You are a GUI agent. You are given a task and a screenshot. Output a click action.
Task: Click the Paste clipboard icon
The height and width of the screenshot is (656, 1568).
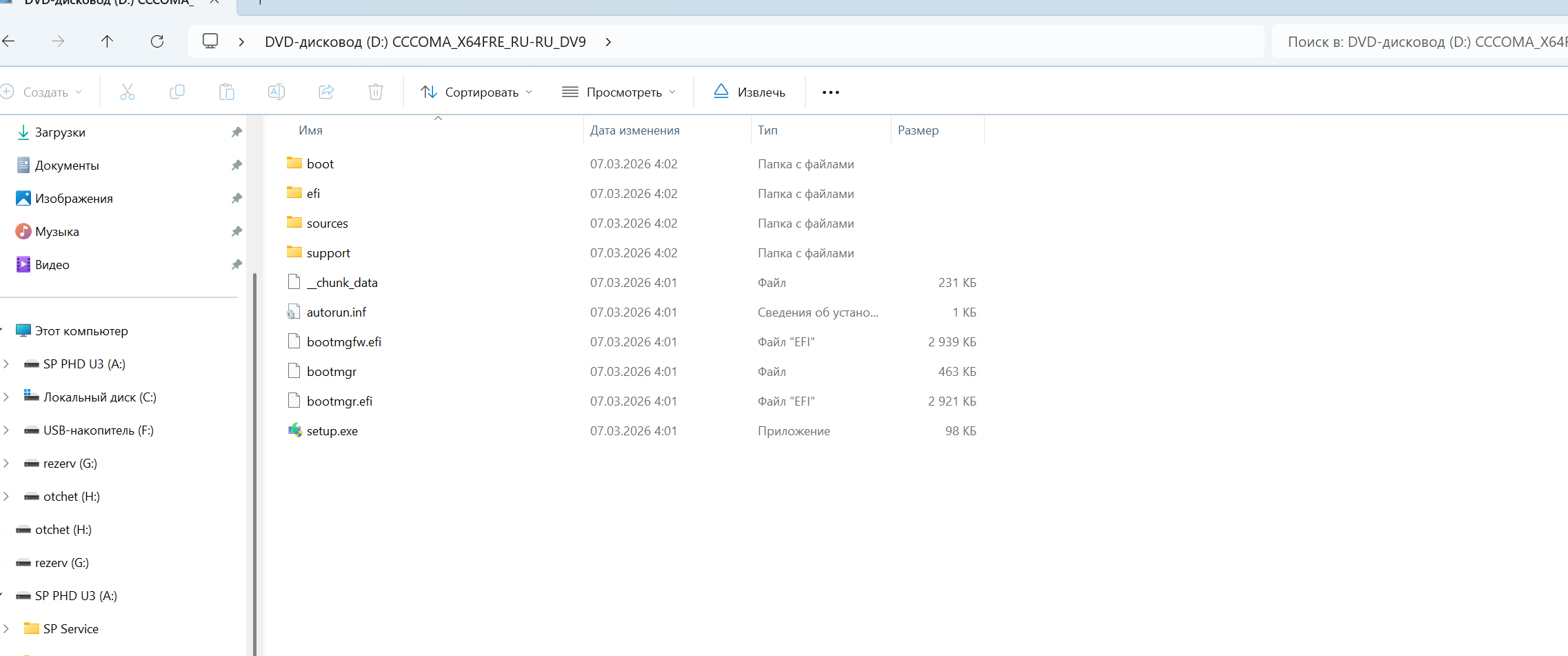pyautogui.click(x=227, y=92)
